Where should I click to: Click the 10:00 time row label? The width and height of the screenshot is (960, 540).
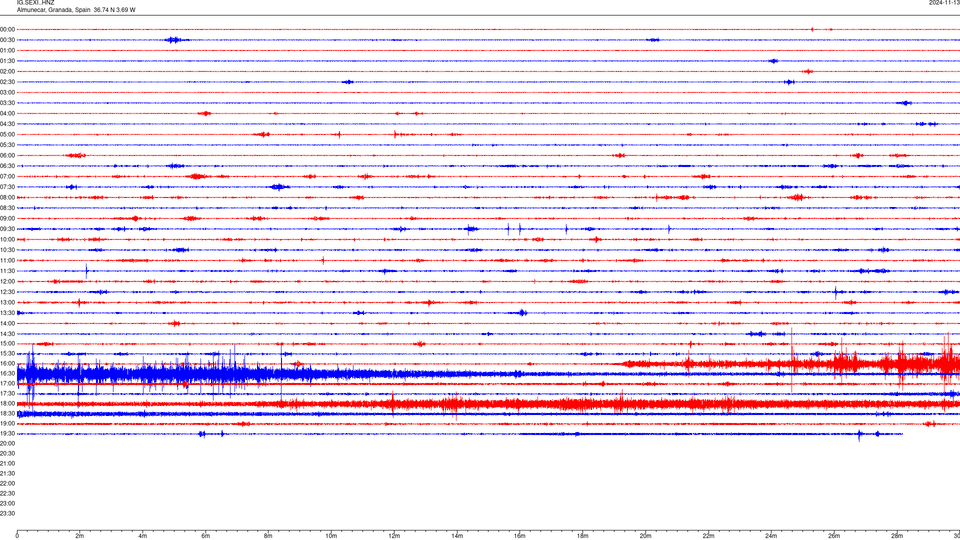click(x=7, y=239)
